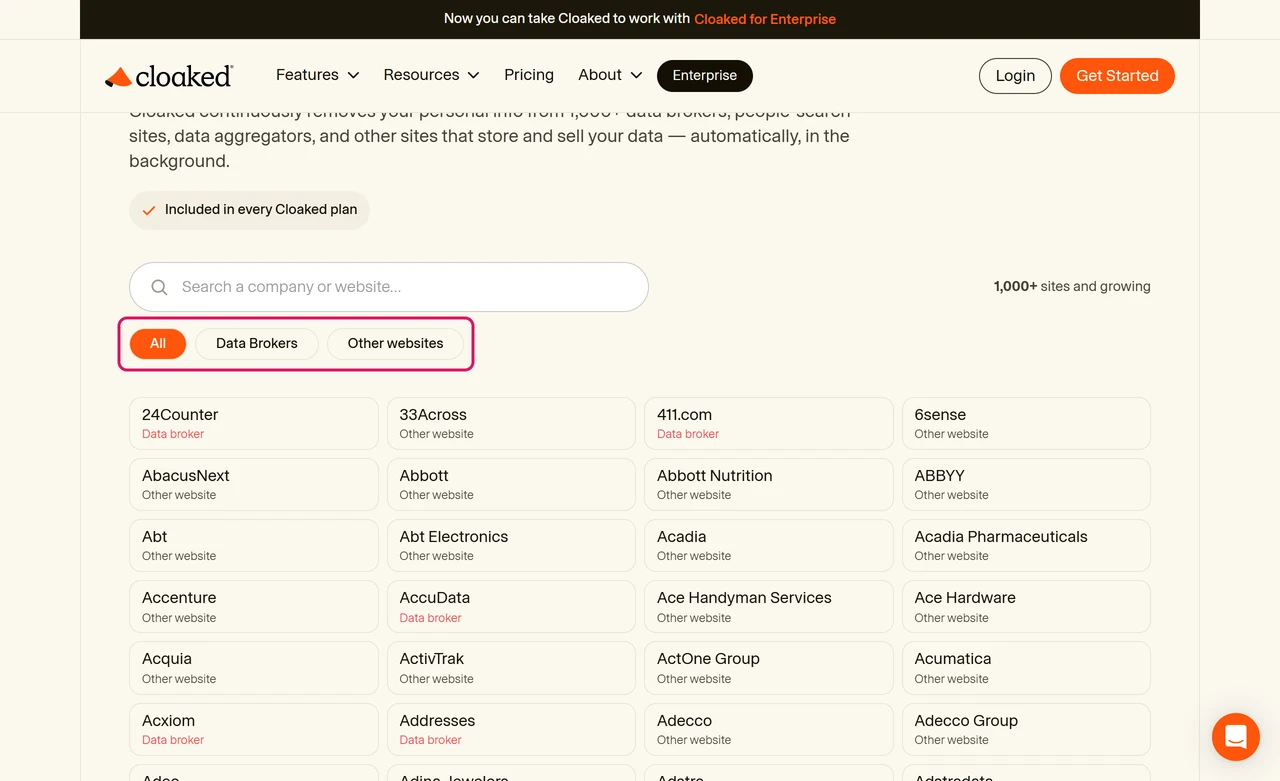The width and height of the screenshot is (1280, 781).
Task: Click the Get Started button
Action: pos(1117,76)
